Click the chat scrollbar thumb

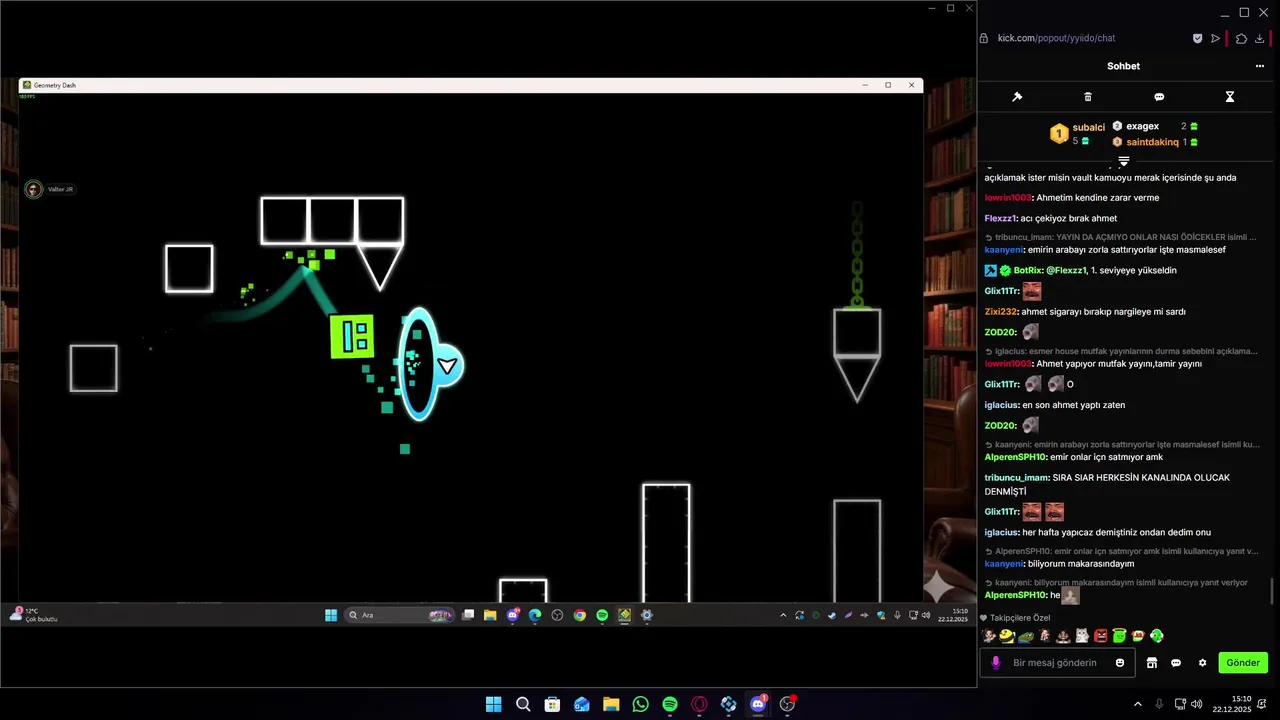point(1273,591)
